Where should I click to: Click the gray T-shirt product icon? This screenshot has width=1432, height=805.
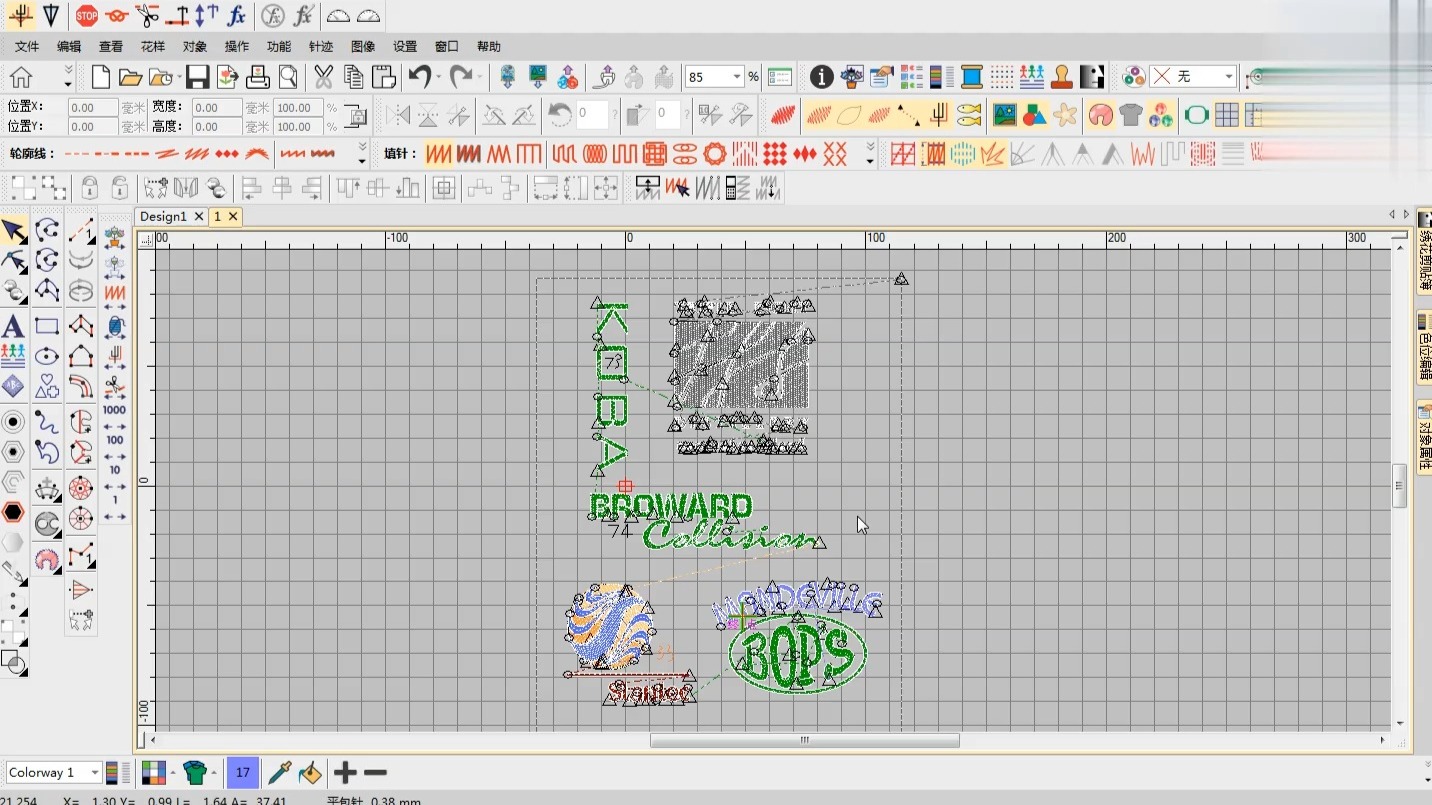[1131, 115]
